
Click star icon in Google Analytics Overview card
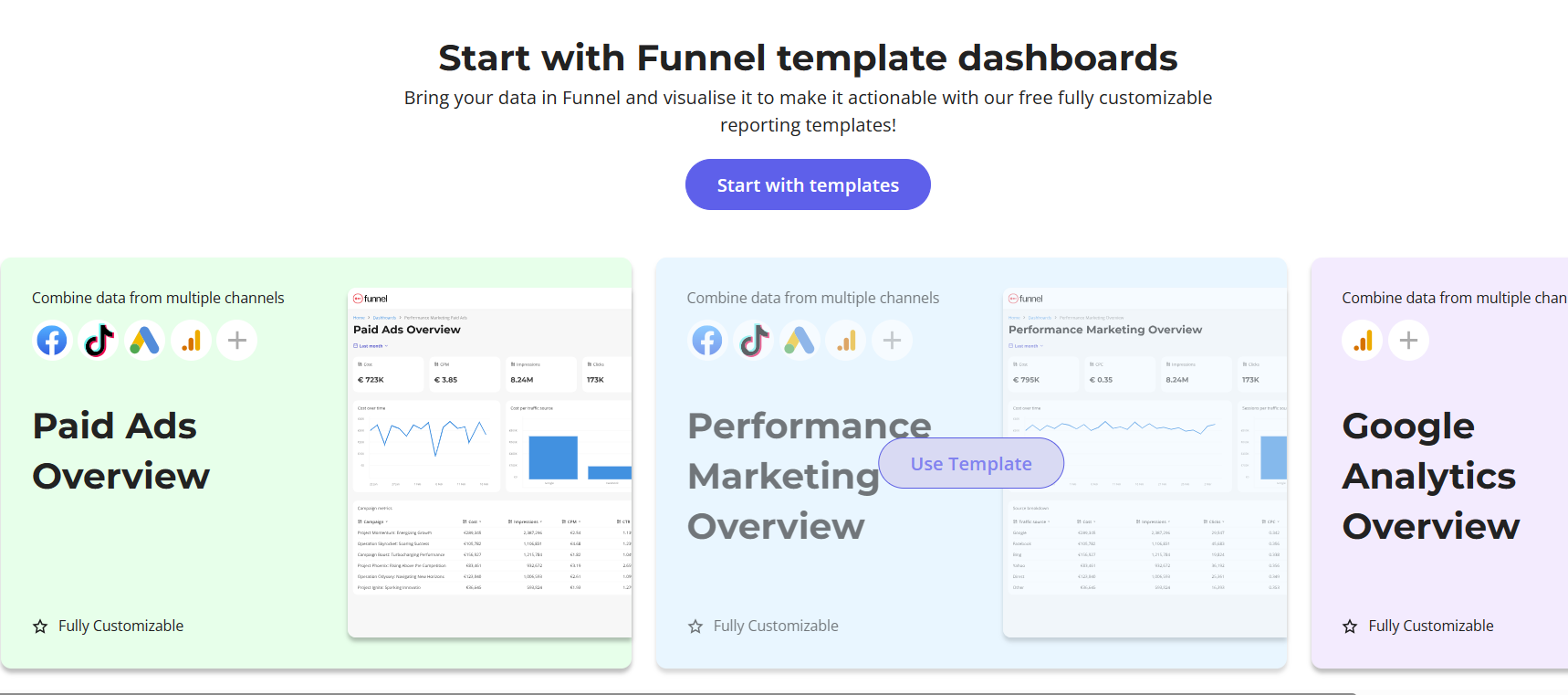click(x=1350, y=627)
